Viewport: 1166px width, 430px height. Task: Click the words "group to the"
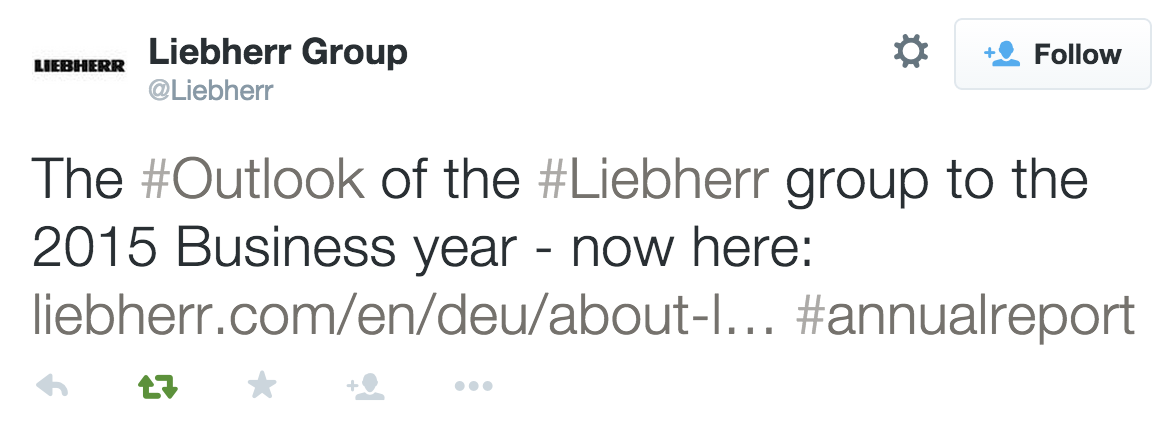click(x=937, y=180)
